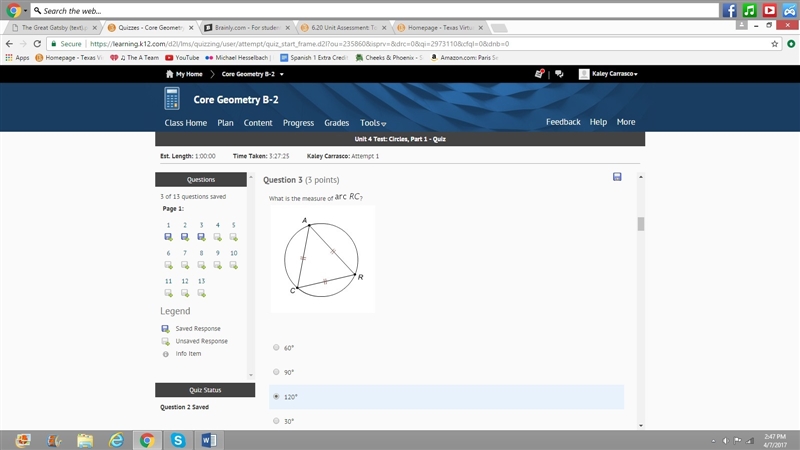Jump to question 10 in question list
The height and width of the screenshot is (450, 800).
234,253
